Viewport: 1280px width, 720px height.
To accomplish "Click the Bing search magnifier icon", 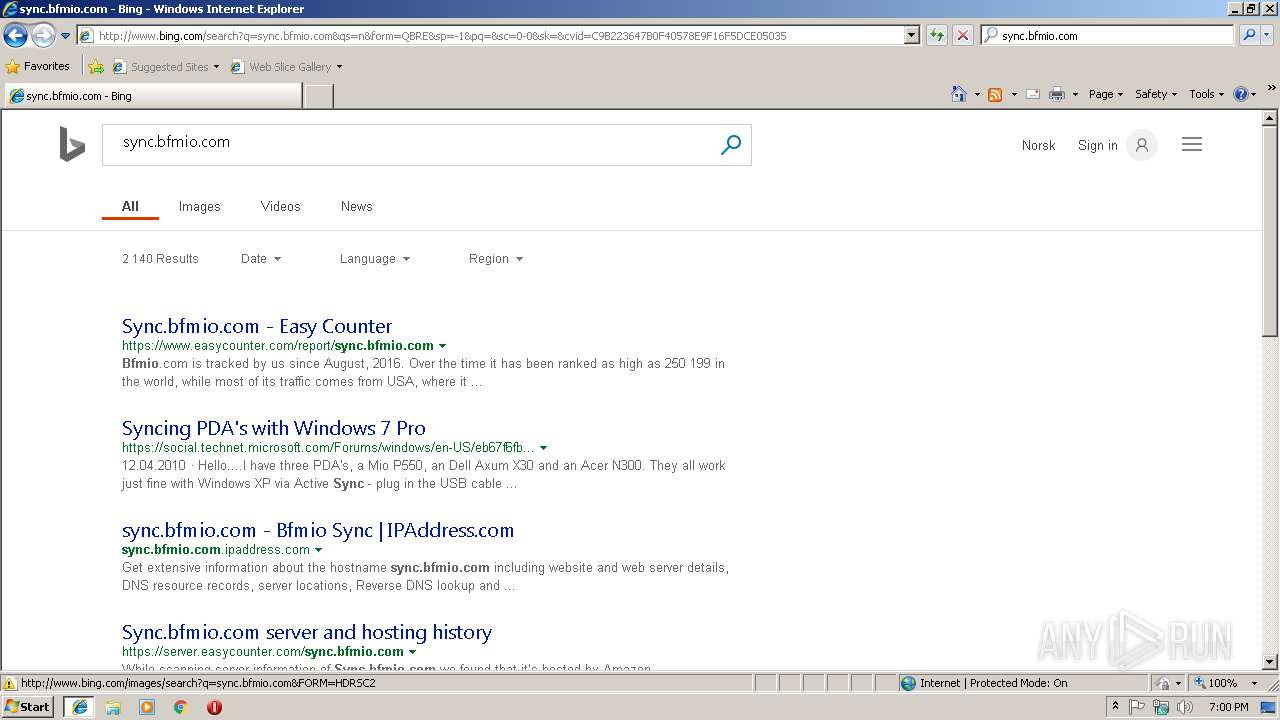I will click(x=731, y=145).
